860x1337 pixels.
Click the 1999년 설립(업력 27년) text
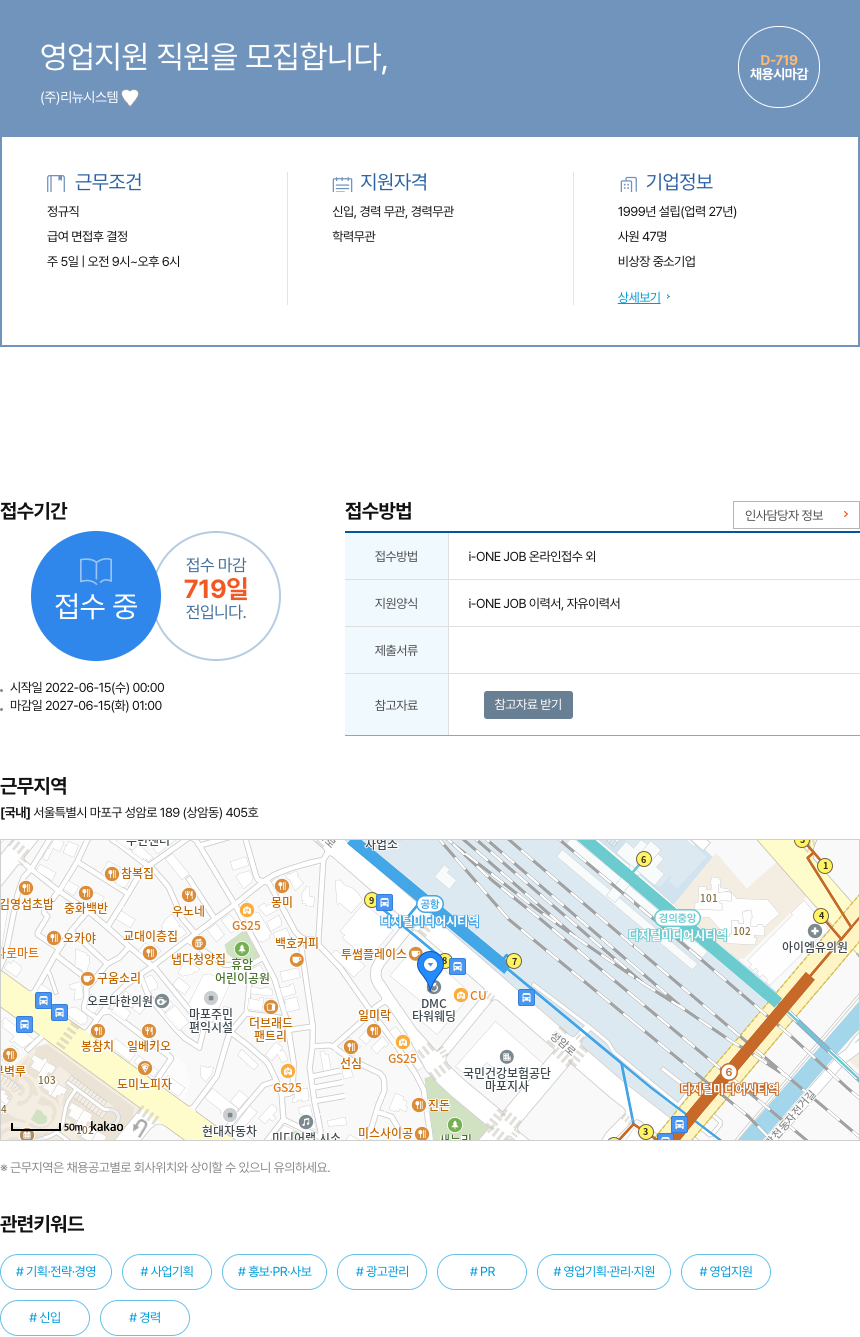coord(677,211)
